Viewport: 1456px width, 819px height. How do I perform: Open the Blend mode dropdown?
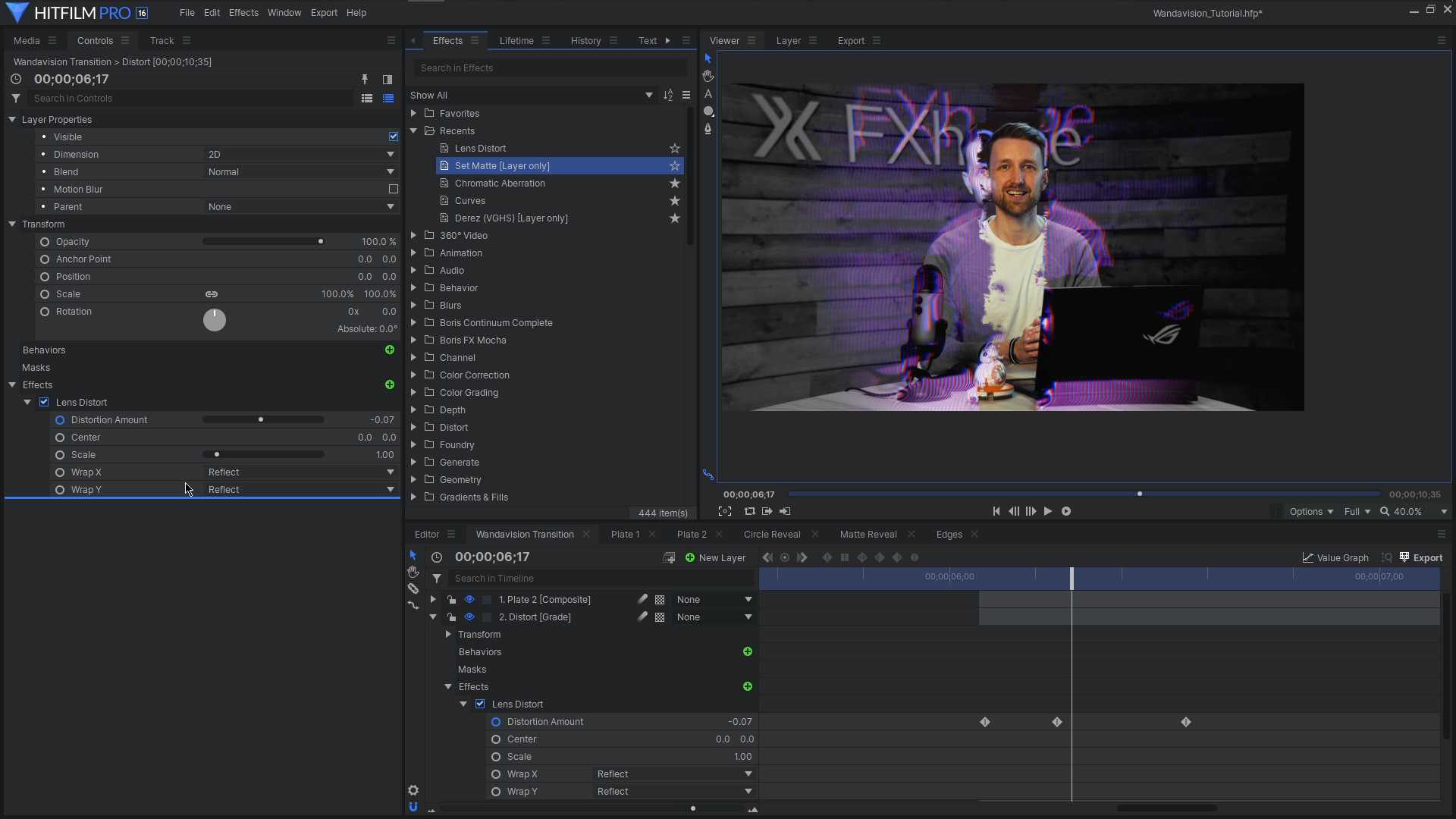(301, 172)
